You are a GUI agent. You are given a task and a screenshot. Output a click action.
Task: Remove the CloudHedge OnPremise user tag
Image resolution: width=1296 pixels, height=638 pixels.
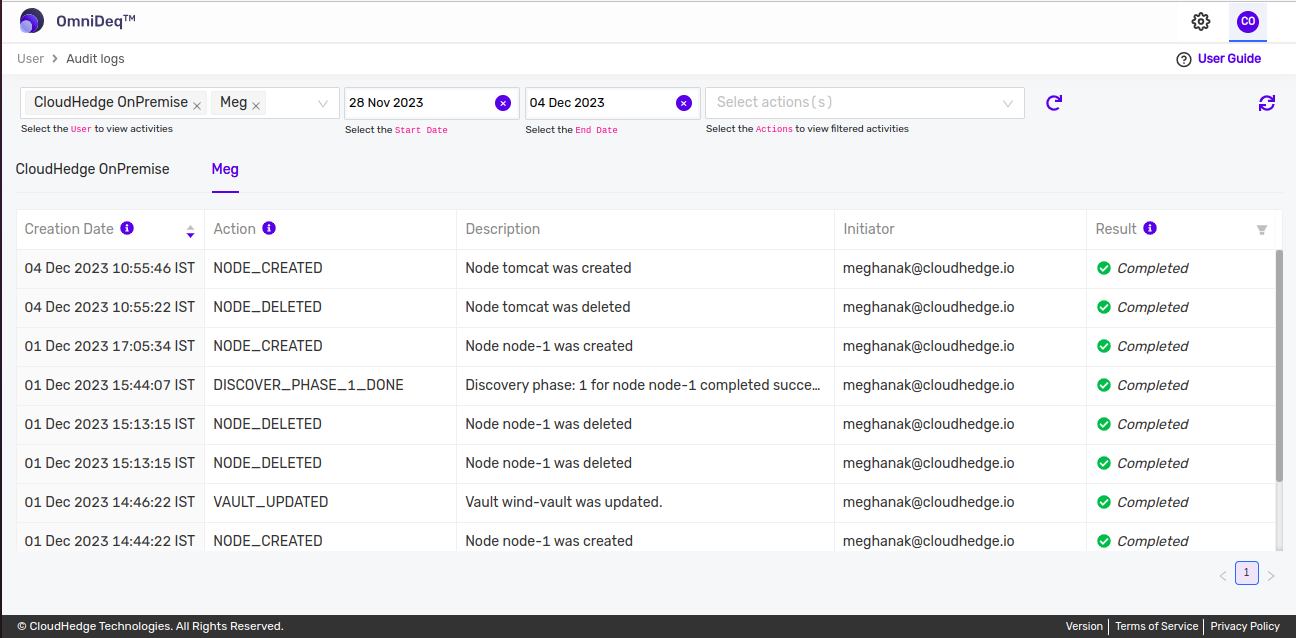(197, 104)
